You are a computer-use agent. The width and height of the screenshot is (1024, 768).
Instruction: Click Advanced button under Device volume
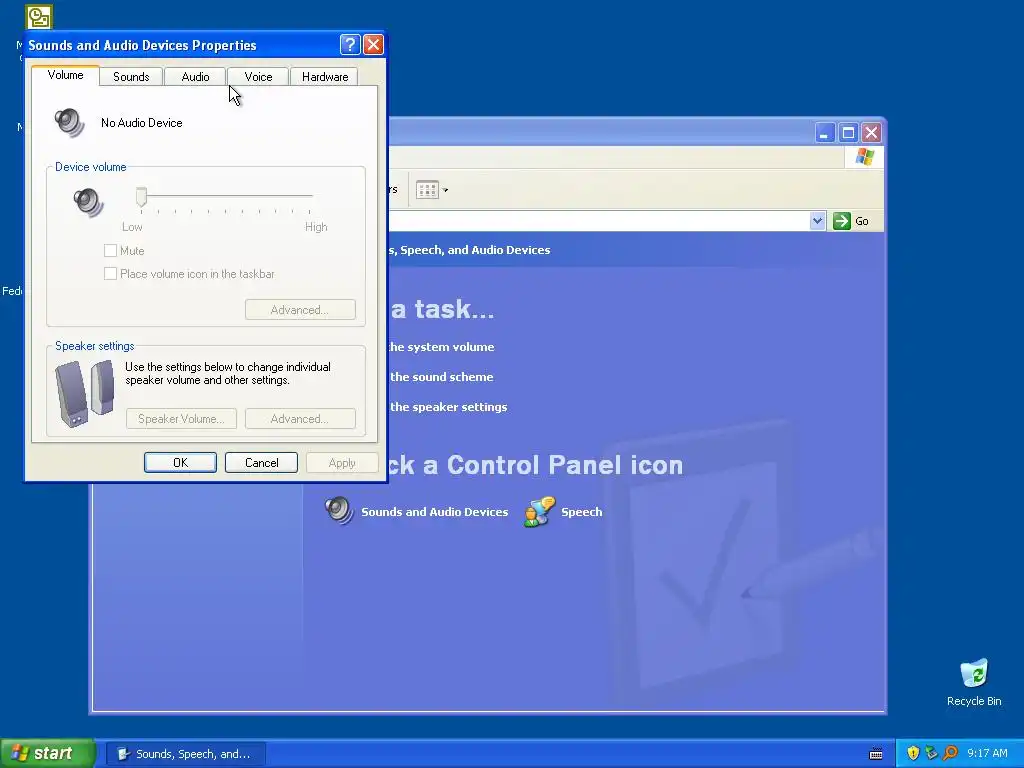click(x=300, y=310)
